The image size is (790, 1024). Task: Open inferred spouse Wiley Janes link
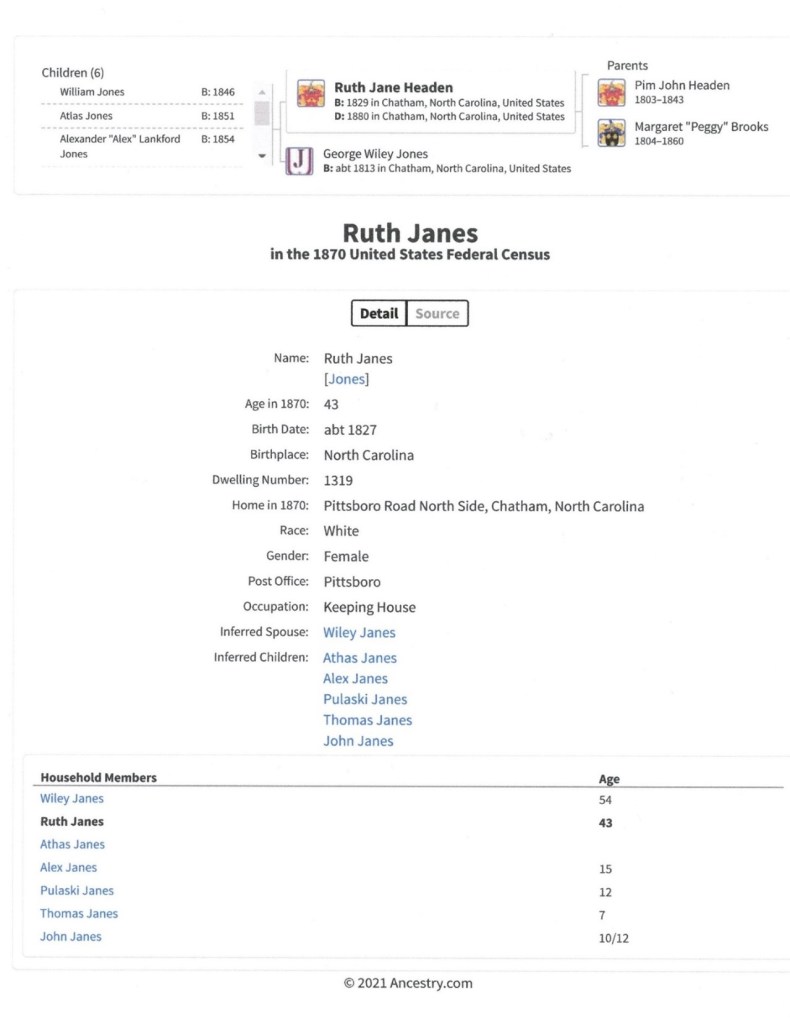point(359,632)
